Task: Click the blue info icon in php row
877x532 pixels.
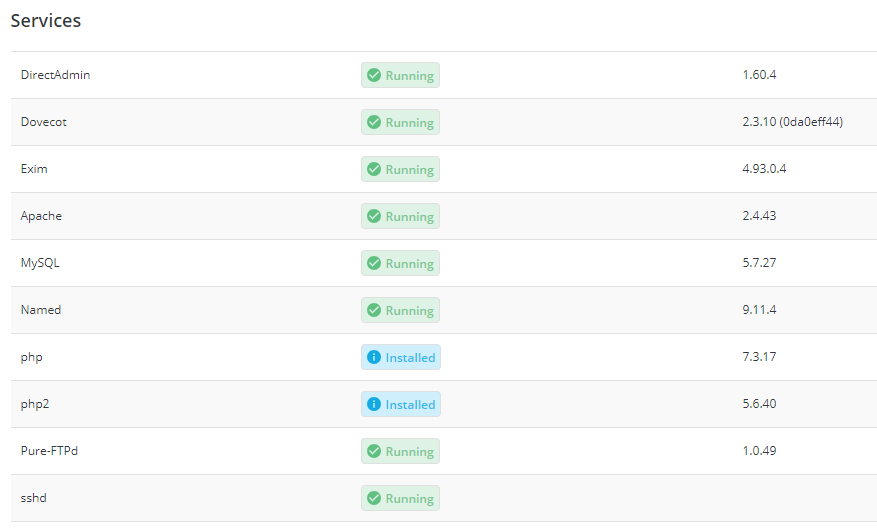Action: pyautogui.click(x=374, y=357)
